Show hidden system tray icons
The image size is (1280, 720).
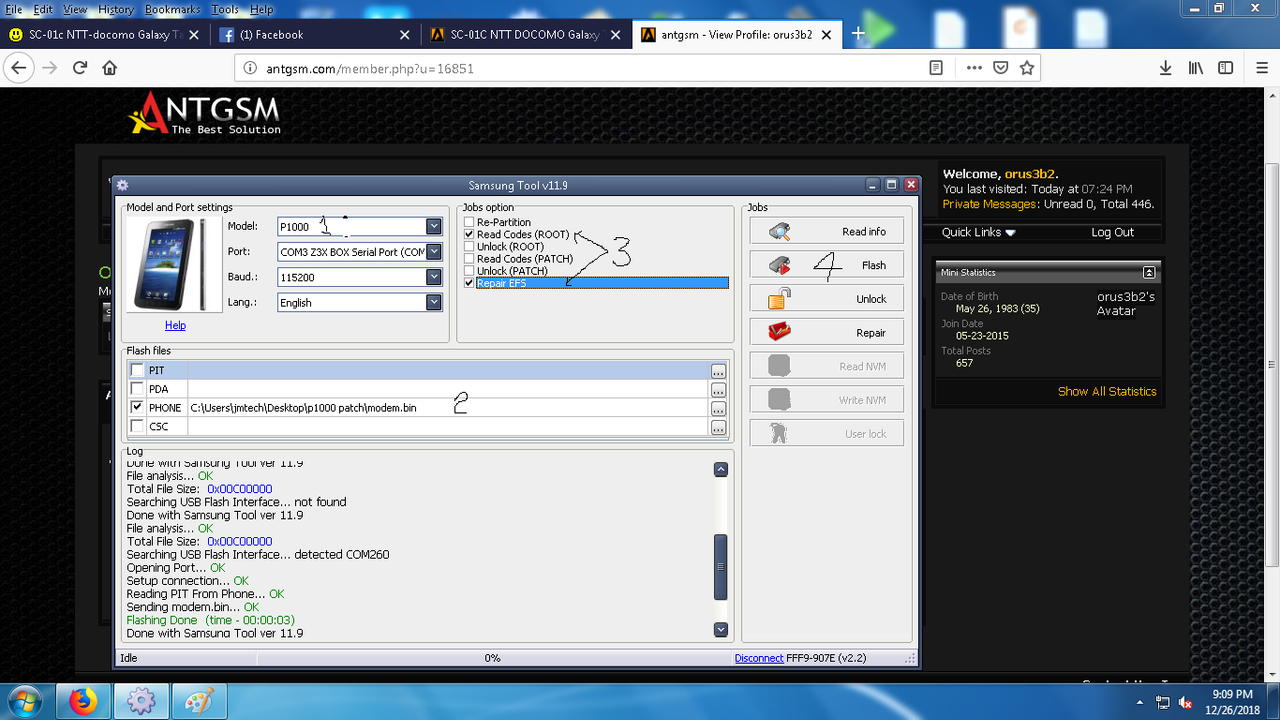(x=1139, y=702)
